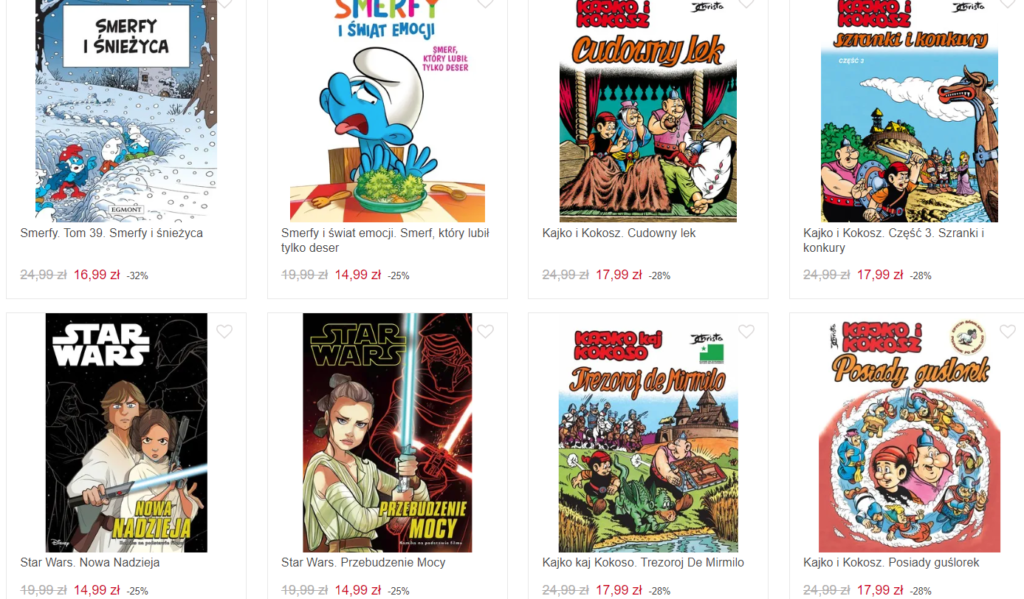The image size is (1024, 599).
Task: Favorite Star Wars Przebudzenie Mocy with heart icon
Action: pyautogui.click(x=485, y=331)
